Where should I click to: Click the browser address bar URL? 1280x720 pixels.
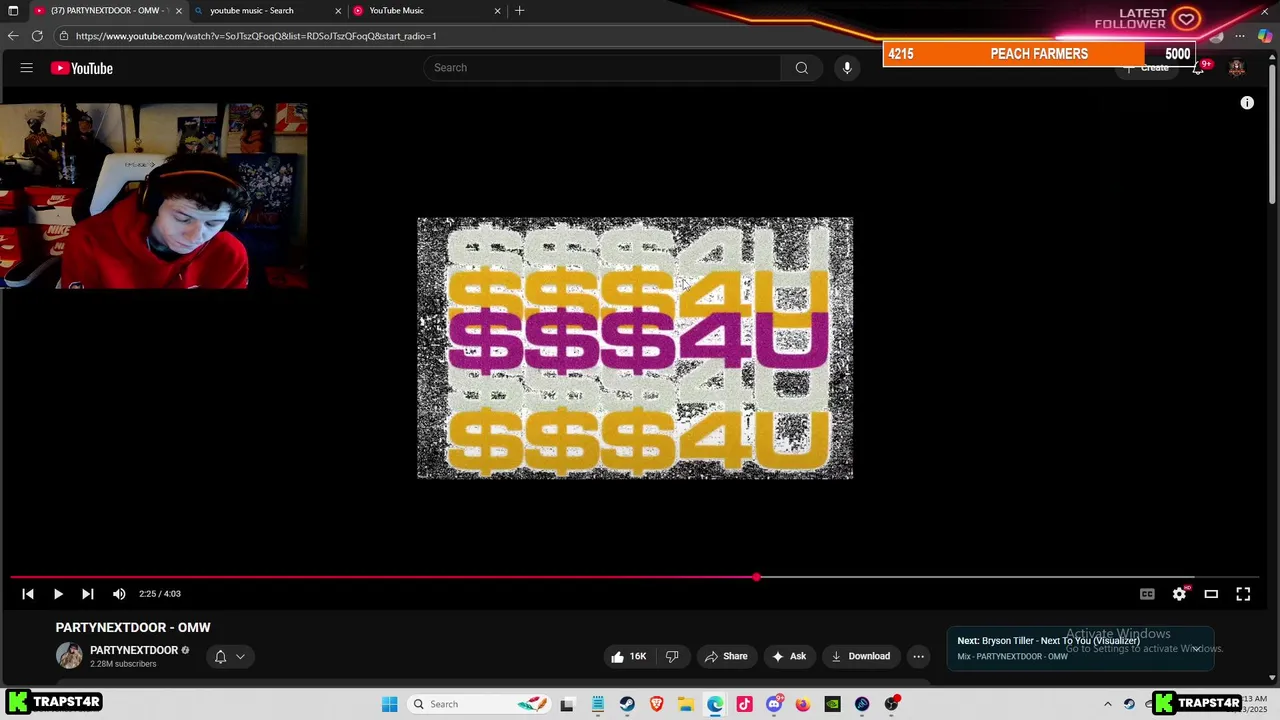[256, 36]
